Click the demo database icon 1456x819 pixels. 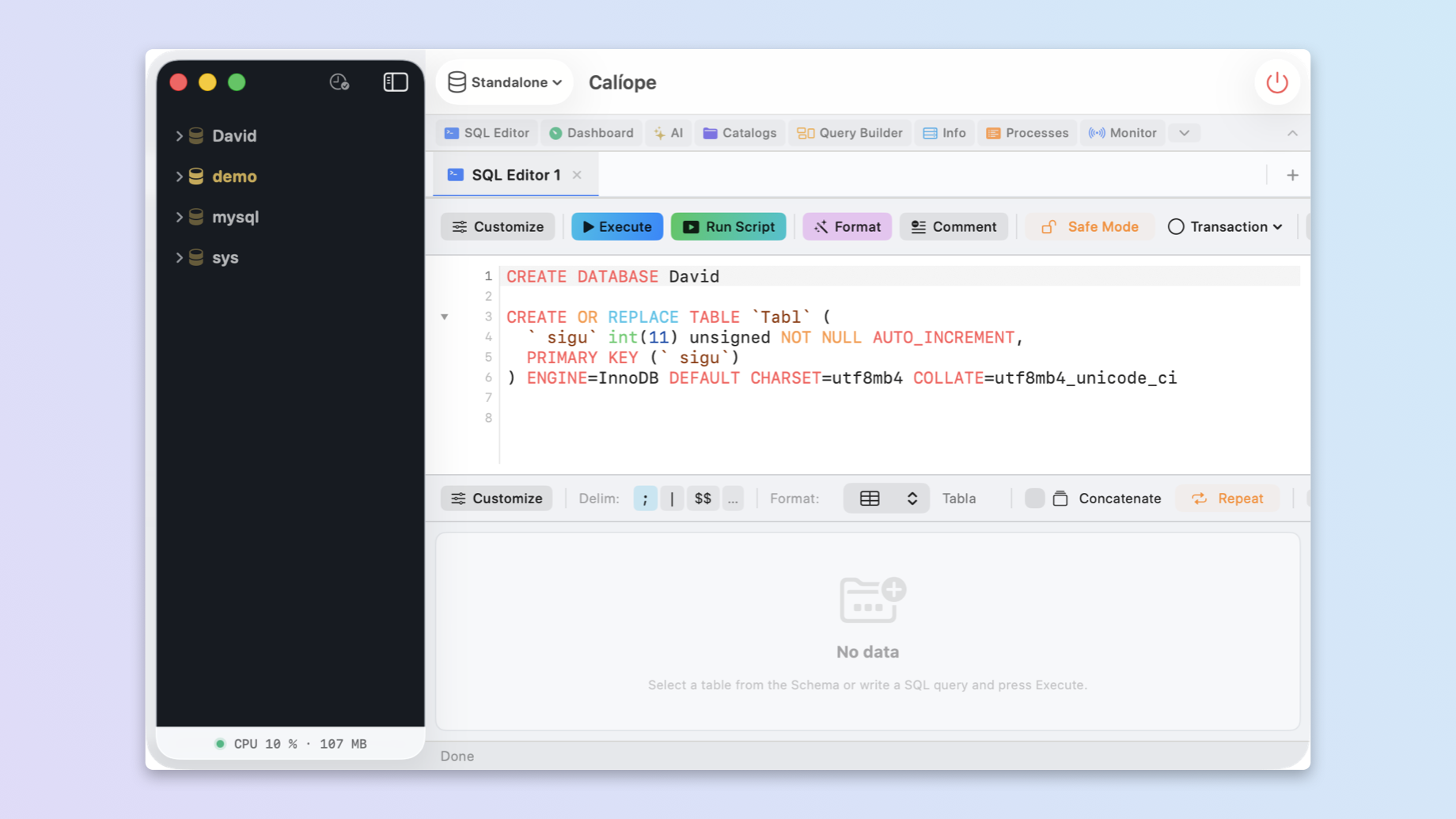[196, 176]
